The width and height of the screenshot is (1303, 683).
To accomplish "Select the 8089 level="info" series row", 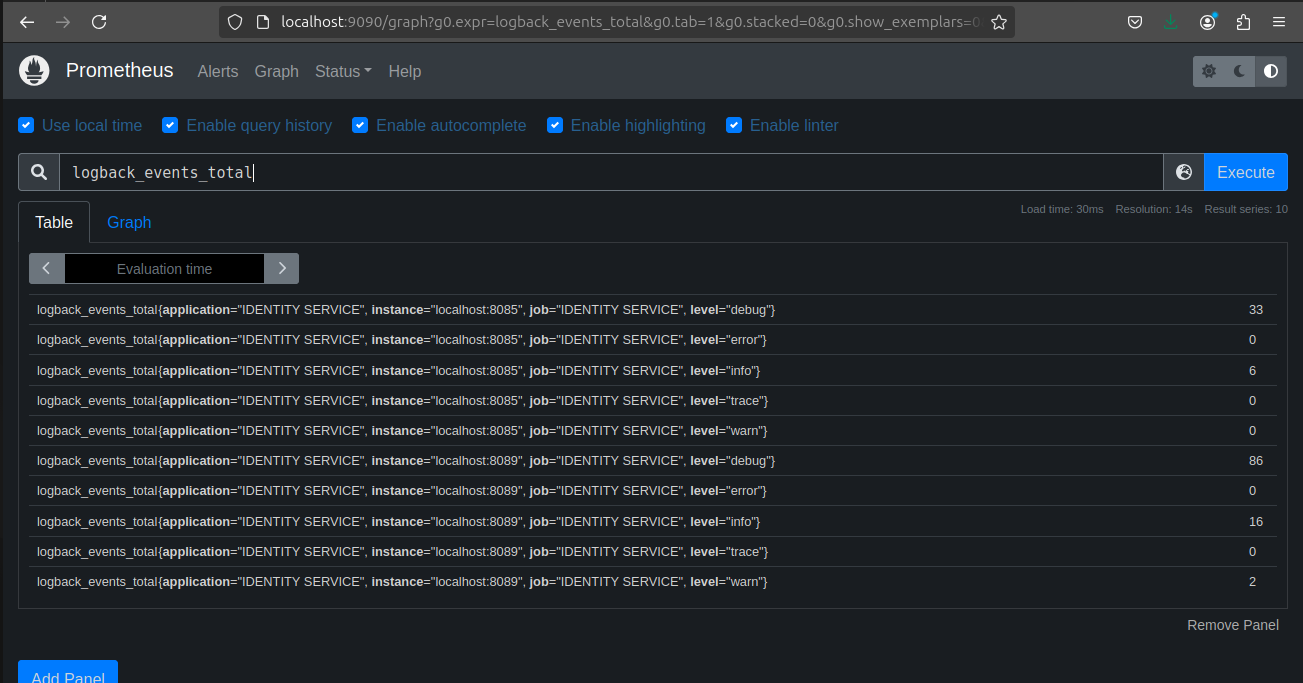I will 653,522.
